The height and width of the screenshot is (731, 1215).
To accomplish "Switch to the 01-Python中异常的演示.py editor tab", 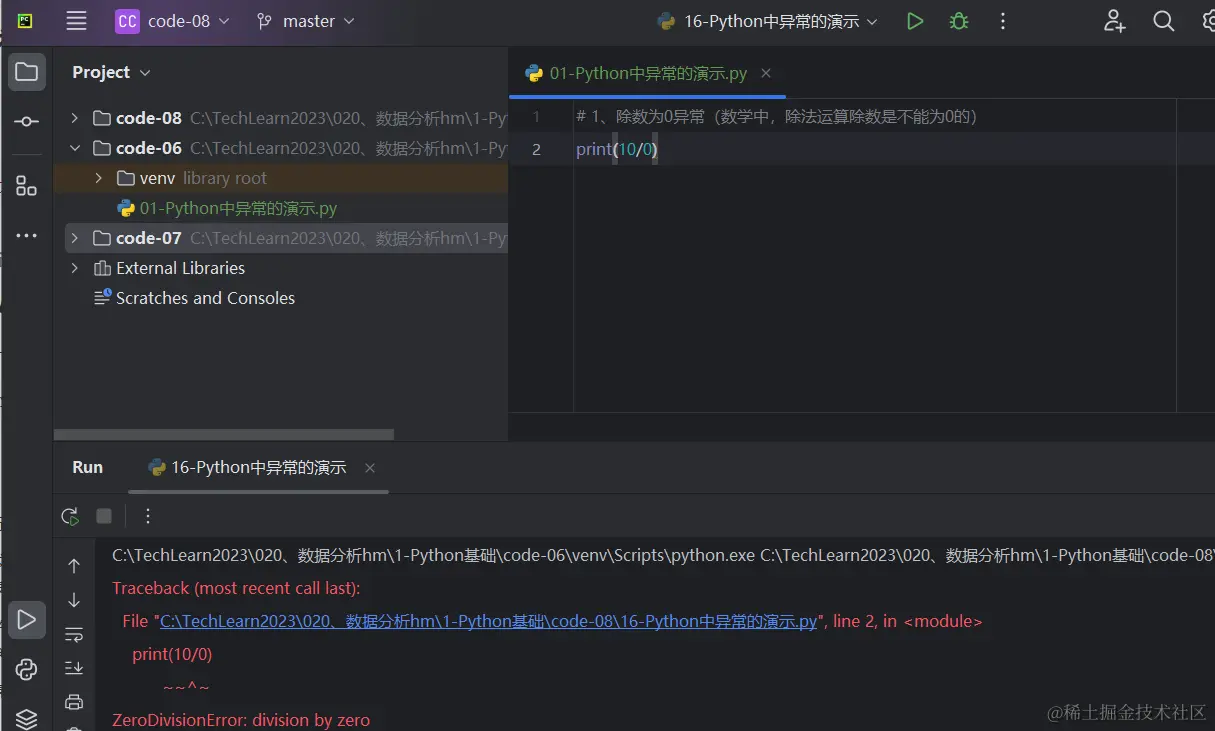I will pos(646,72).
